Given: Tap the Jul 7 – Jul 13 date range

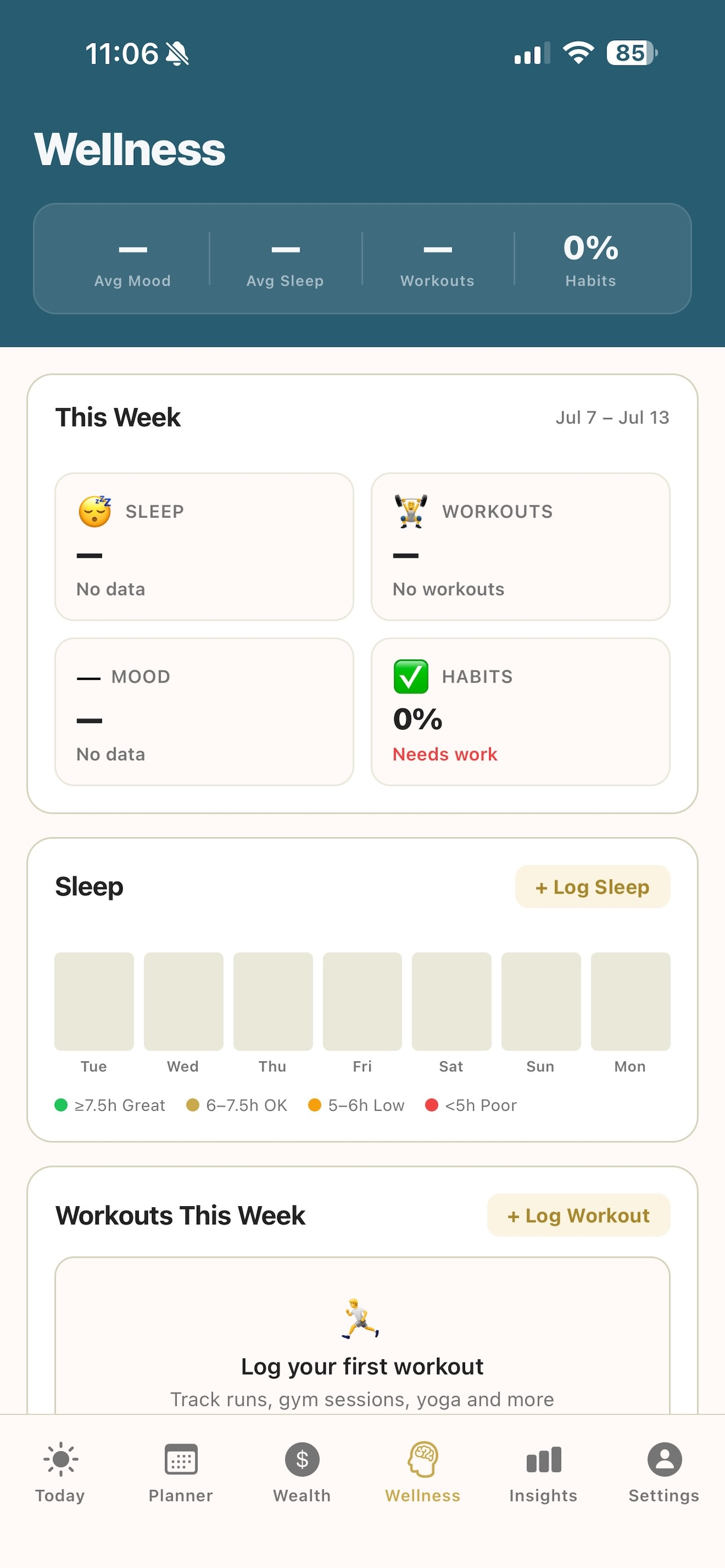Looking at the screenshot, I should coord(613,418).
